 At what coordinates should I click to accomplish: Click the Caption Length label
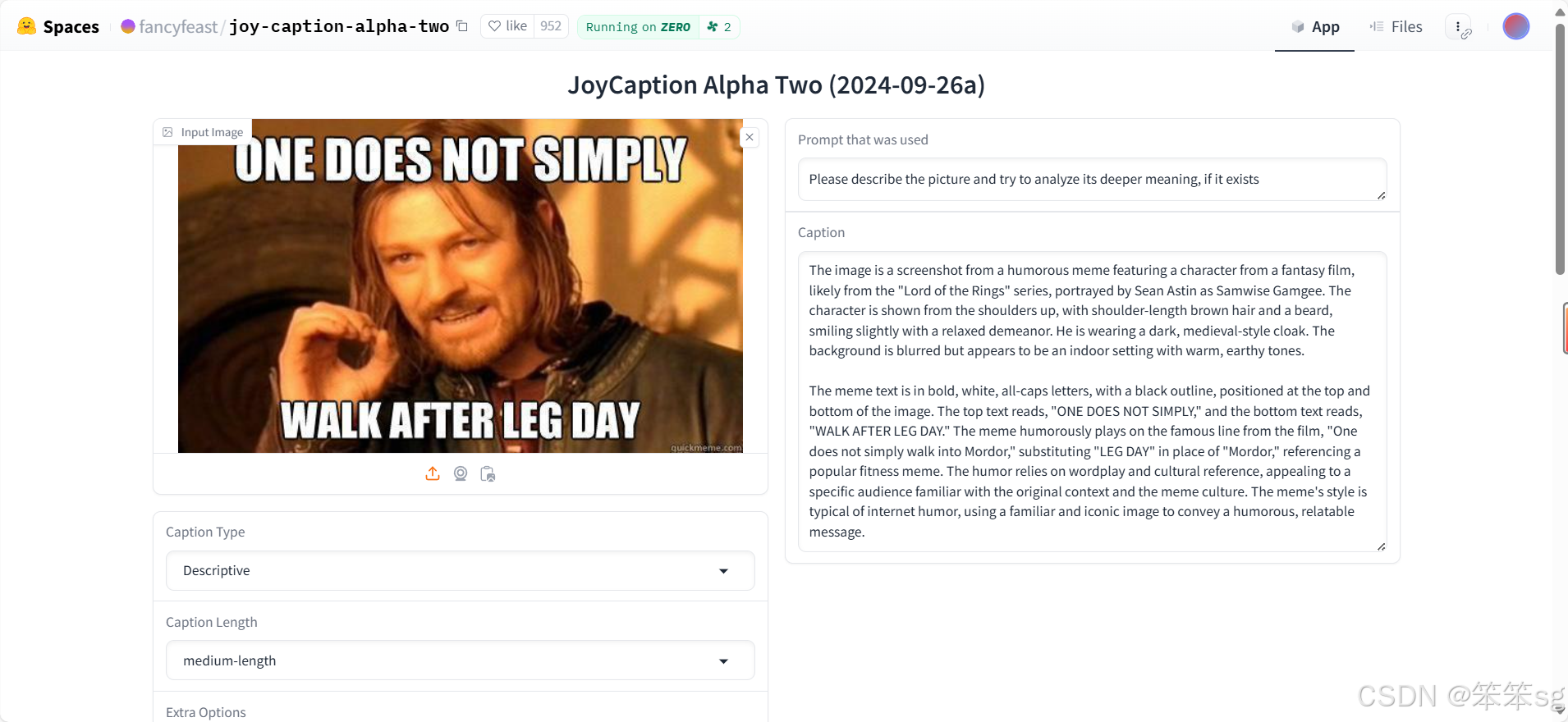[x=212, y=622]
